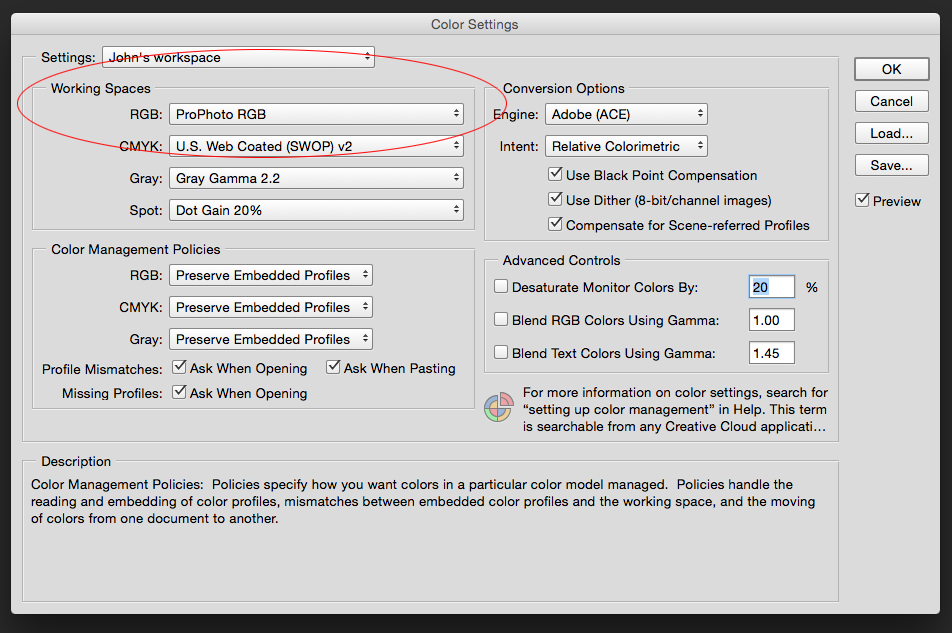Click the Save... button
This screenshot has width=952, height=633.
[891, 165]
